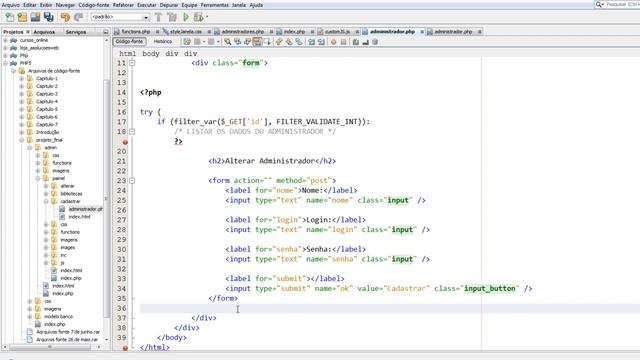Open the Debug Project dropdown arrow
640x360 pixels.
(x=207, y=17)
